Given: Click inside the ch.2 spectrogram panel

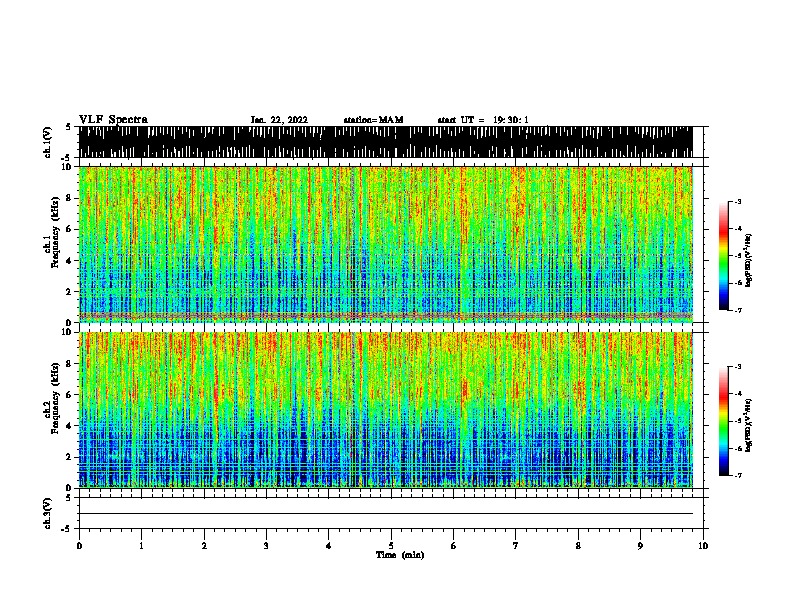Looking at the screenshot, I should [x=385, y=410].
